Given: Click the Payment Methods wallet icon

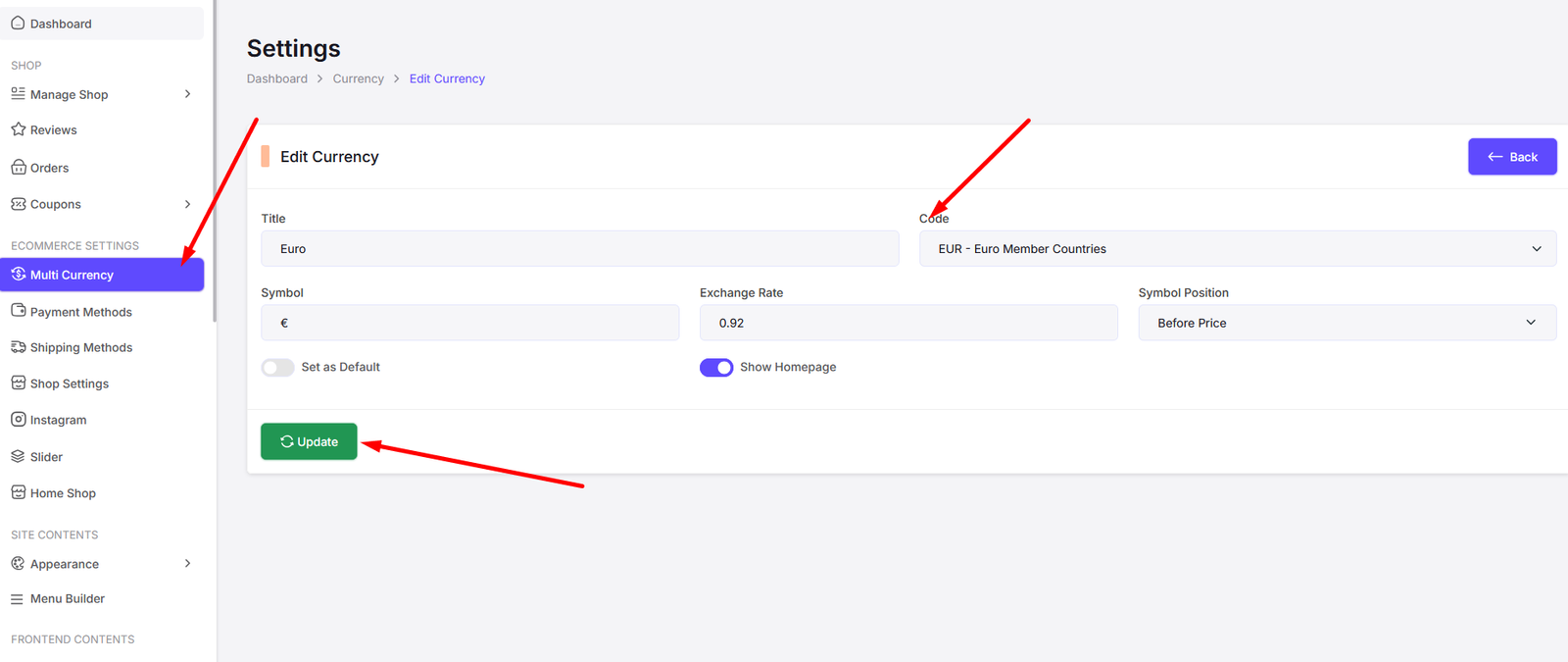Looking at the screenshot, I should [18, 311].
